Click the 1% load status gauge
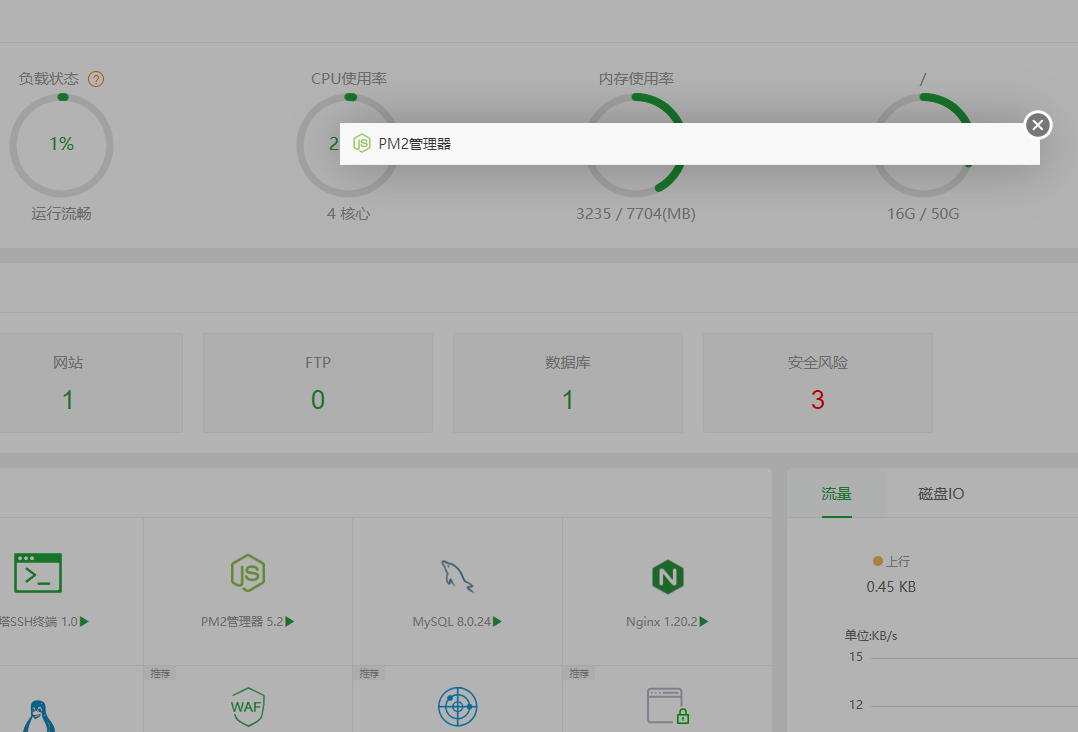The image size is (1078, 732). [62, 145]
